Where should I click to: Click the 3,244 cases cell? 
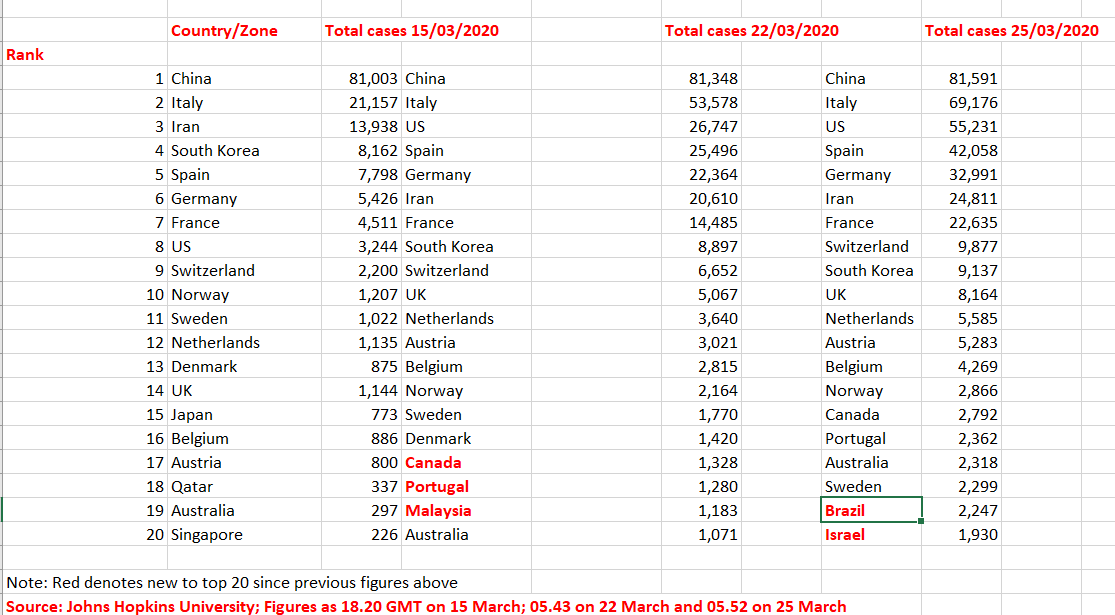(x=361, y=247)
